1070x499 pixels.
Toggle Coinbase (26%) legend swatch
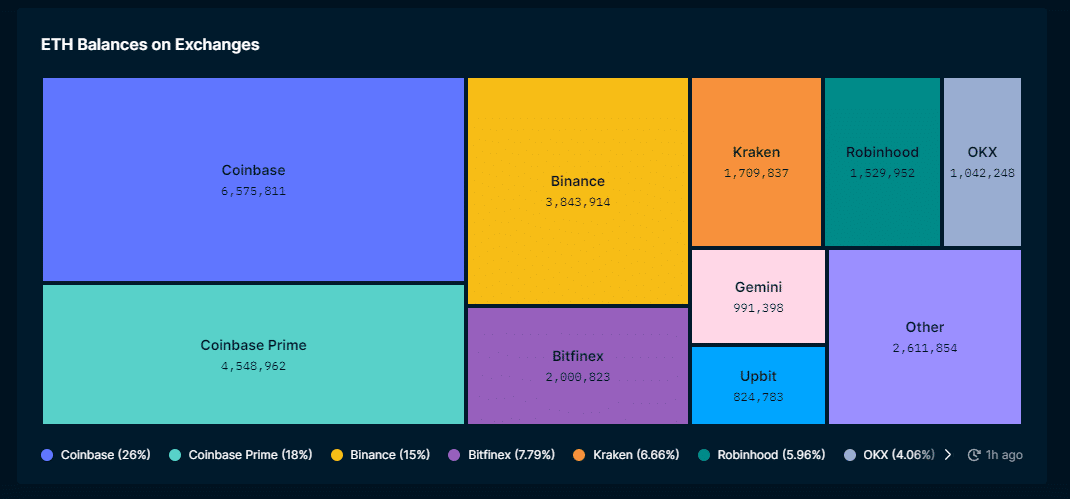47,455
